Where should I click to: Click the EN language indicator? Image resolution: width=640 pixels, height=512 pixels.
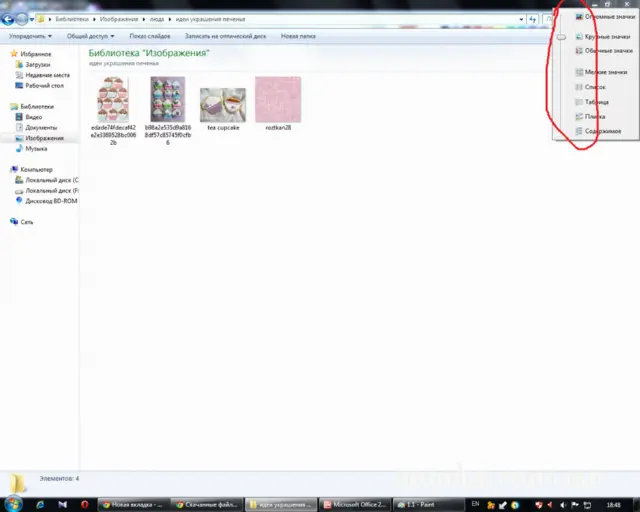pyautogui.click(x=475, y=504)
